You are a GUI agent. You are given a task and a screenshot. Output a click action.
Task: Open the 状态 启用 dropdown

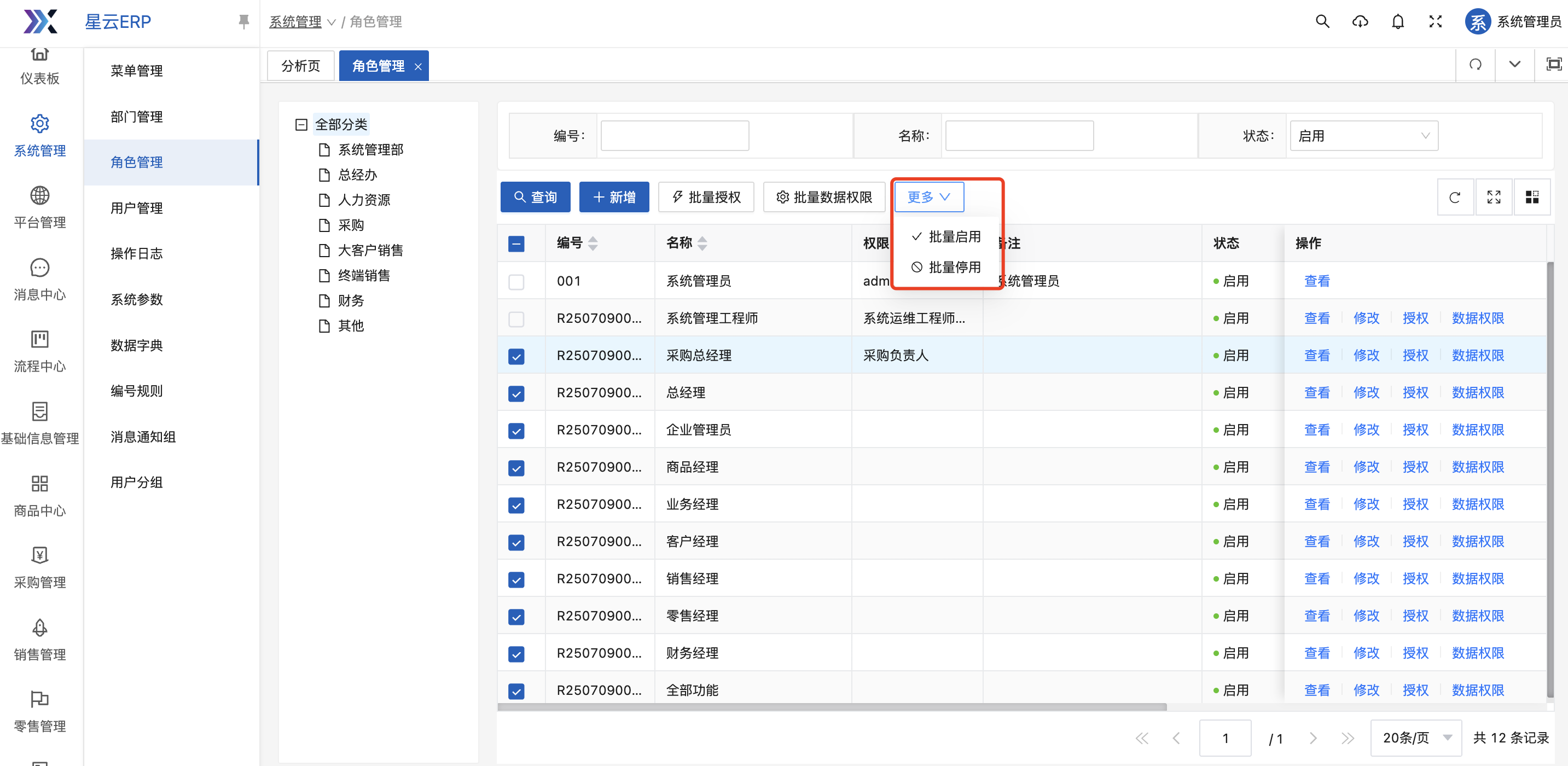(1363, 136)
